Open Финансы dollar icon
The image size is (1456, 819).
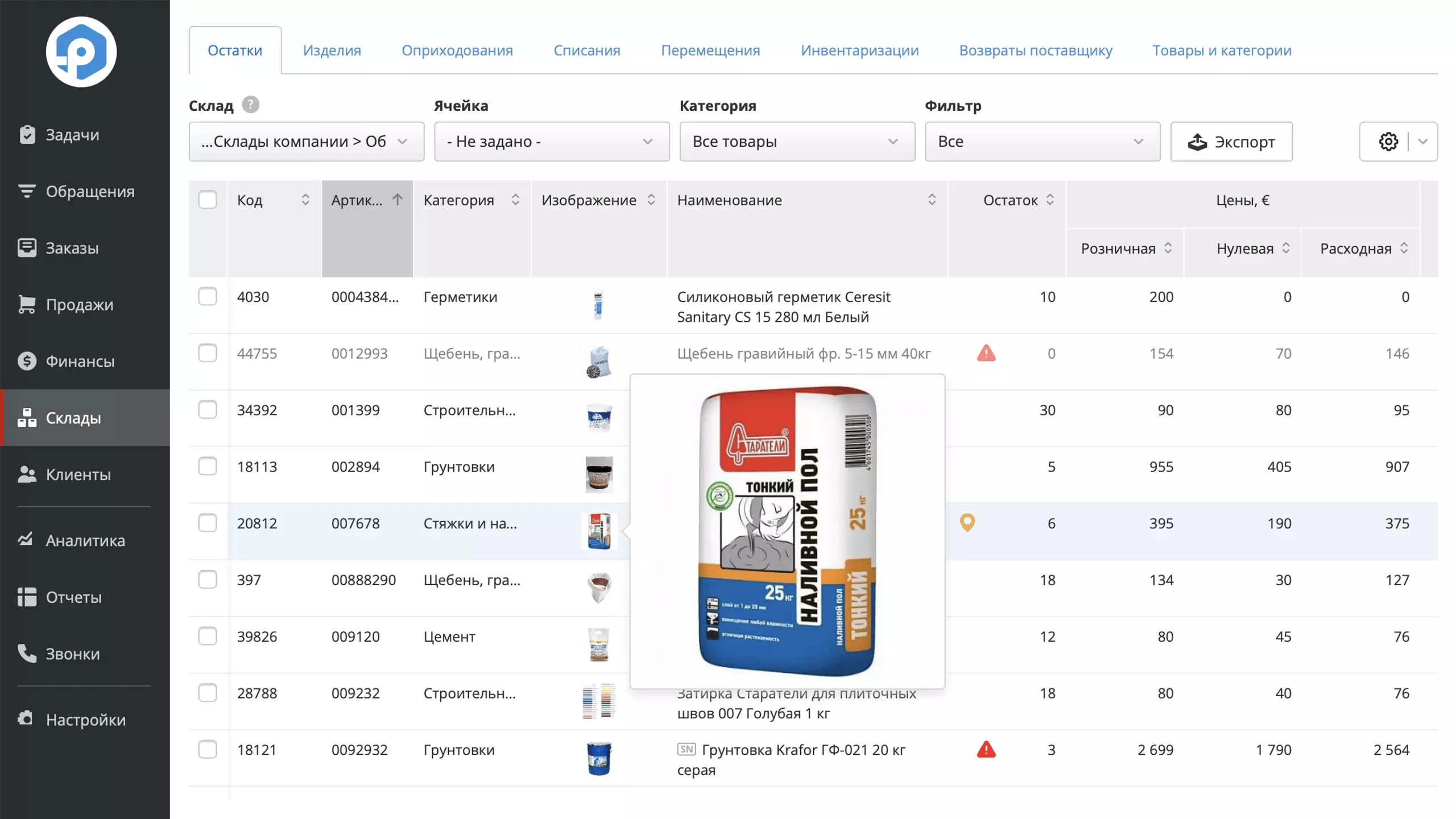tap(27, 361)
